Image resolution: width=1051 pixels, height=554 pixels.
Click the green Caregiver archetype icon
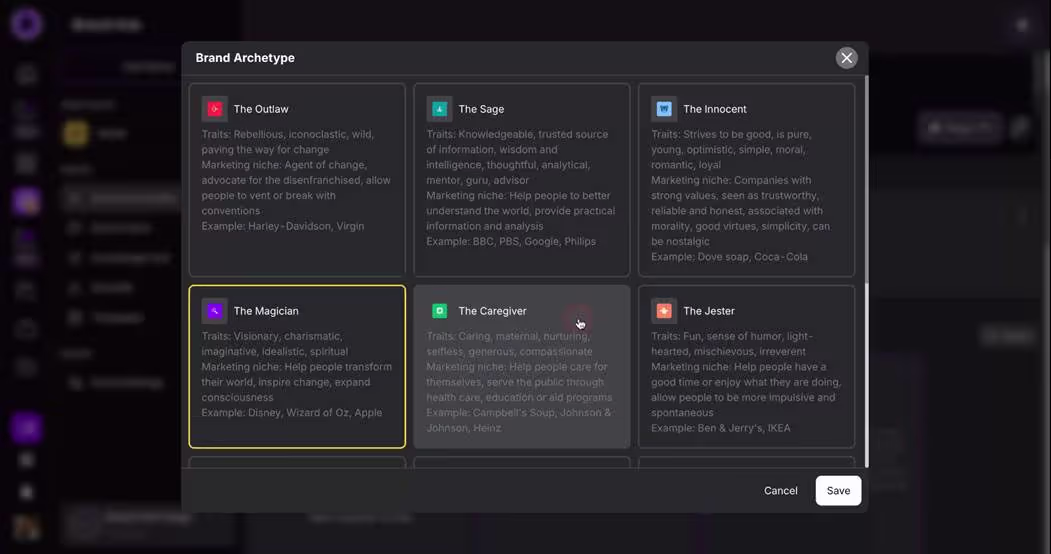tap(439, 311)
